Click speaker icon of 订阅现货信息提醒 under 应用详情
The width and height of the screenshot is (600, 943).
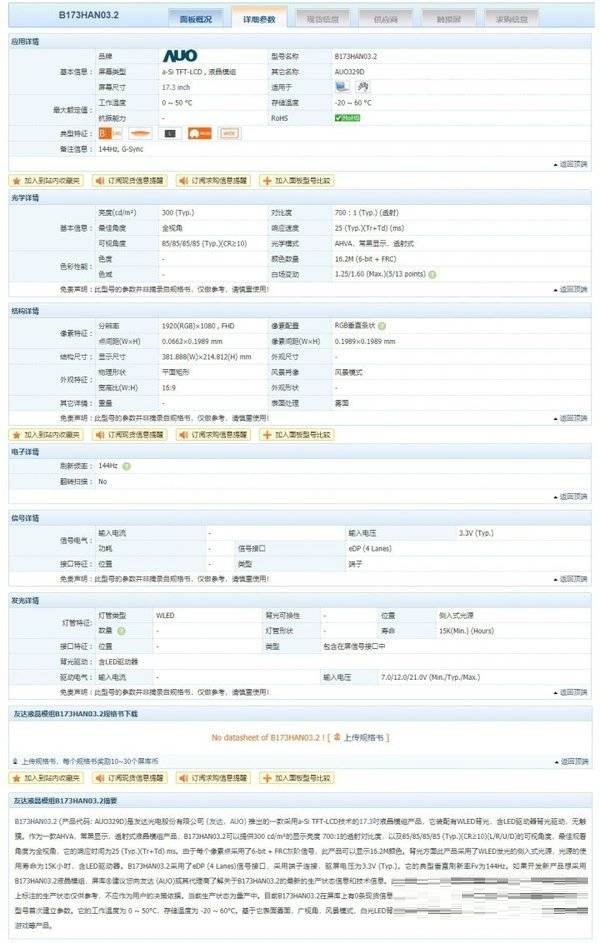click(x=100, y=180)
